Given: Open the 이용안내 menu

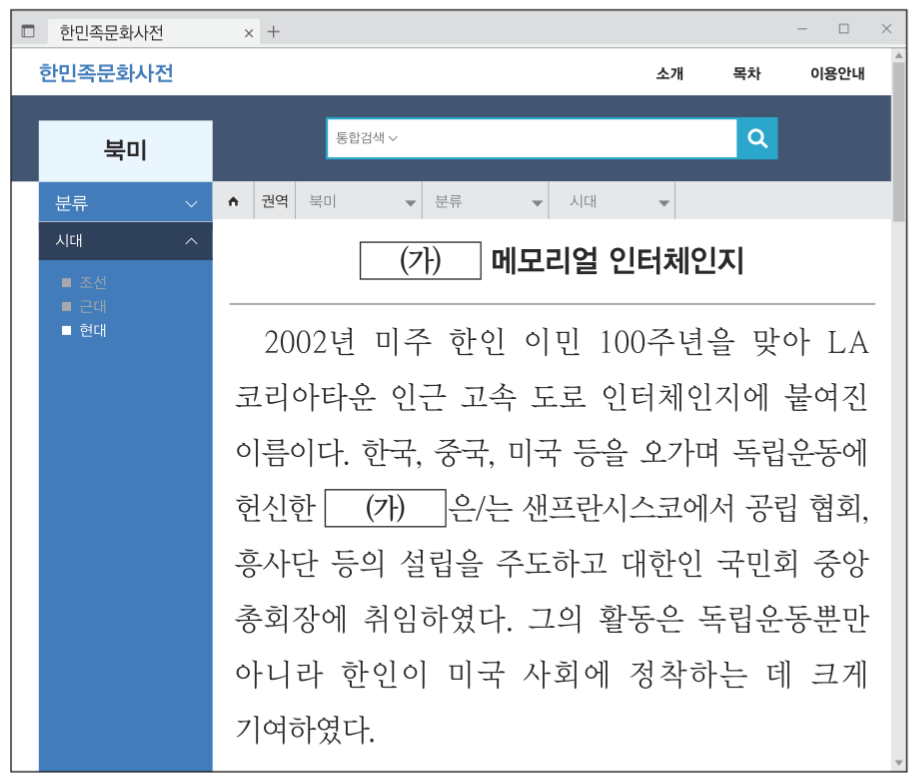Looking at the screenshot, I should coord(838,74).
